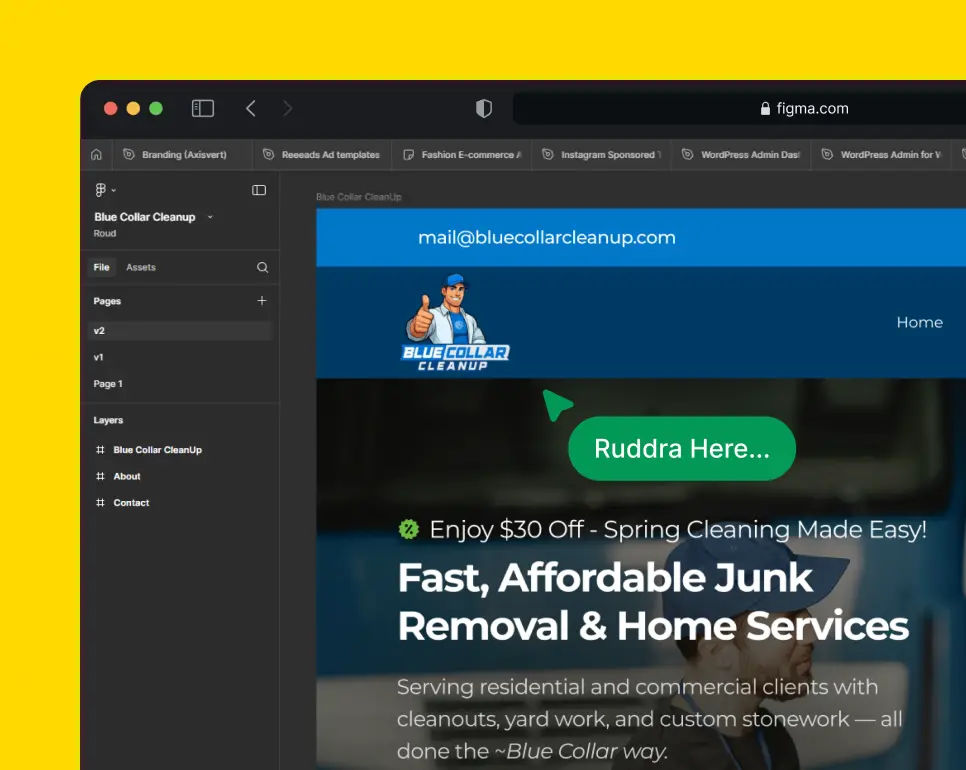Switch to the Assets tab

click(141, 267)
